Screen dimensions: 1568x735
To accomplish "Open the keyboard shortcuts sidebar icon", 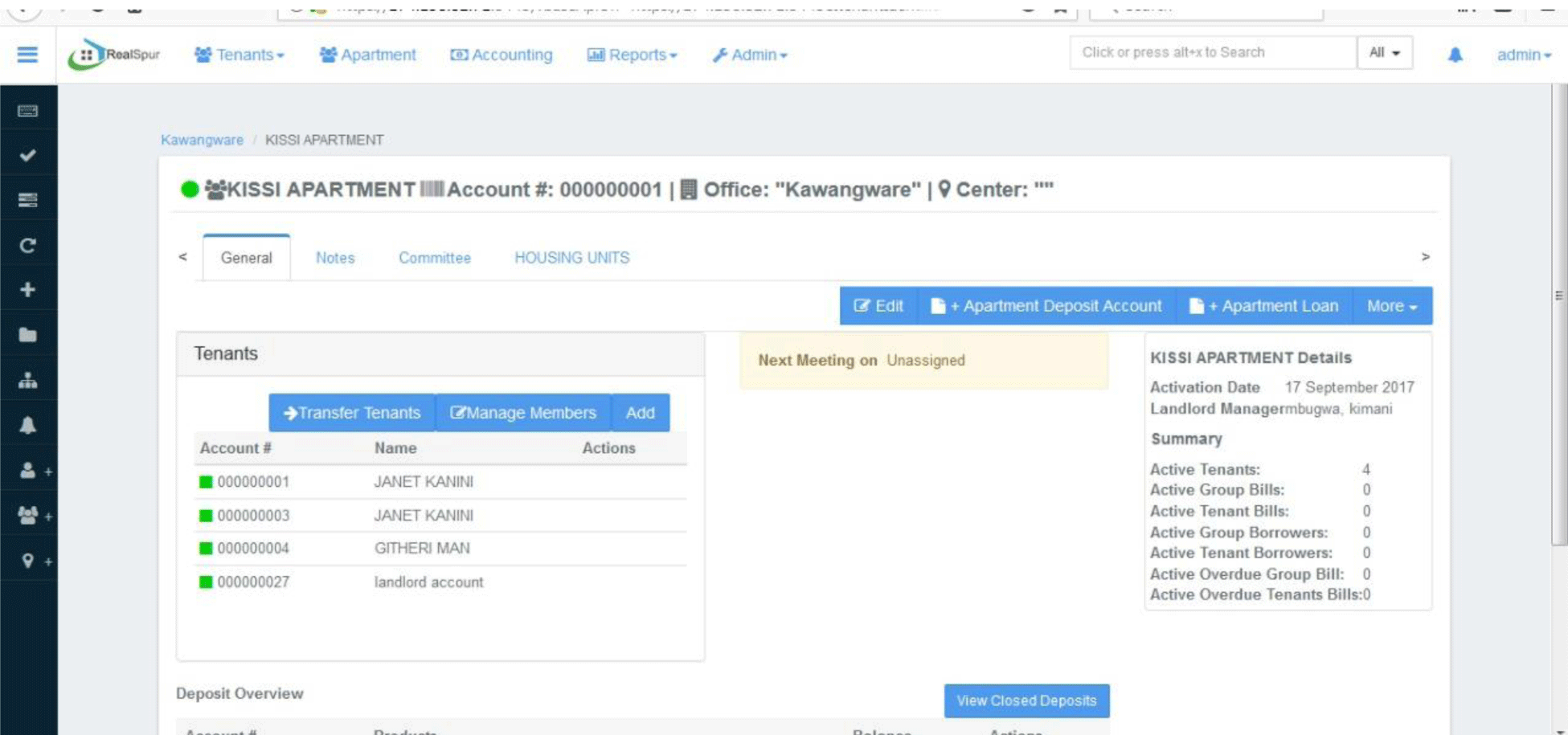I will click(27, 111).
